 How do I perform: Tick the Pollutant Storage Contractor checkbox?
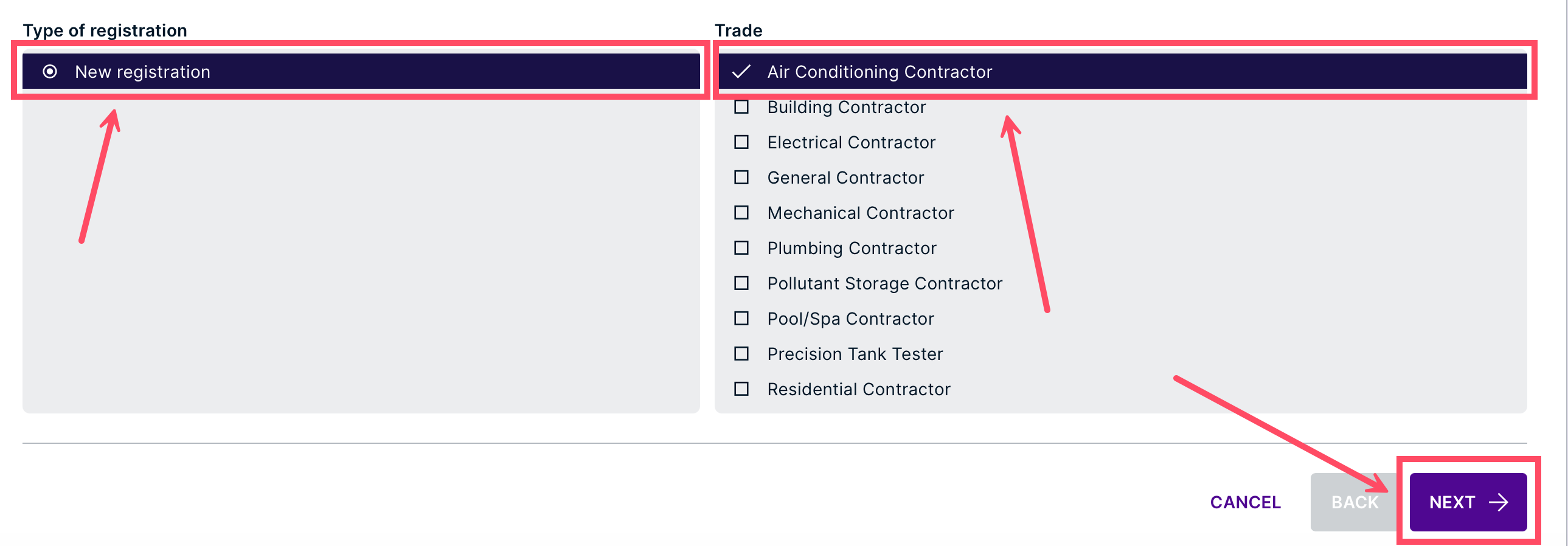point(741,284)
